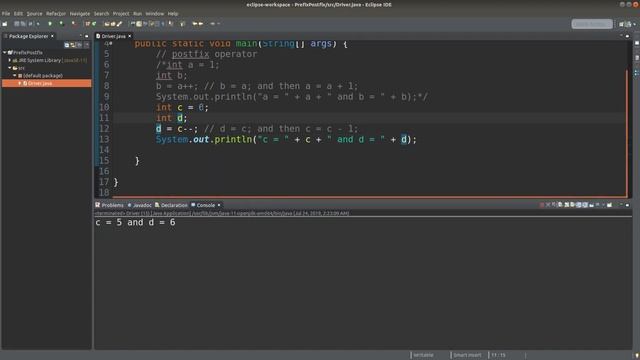Click the New Java Class toolbar icon

94,24
